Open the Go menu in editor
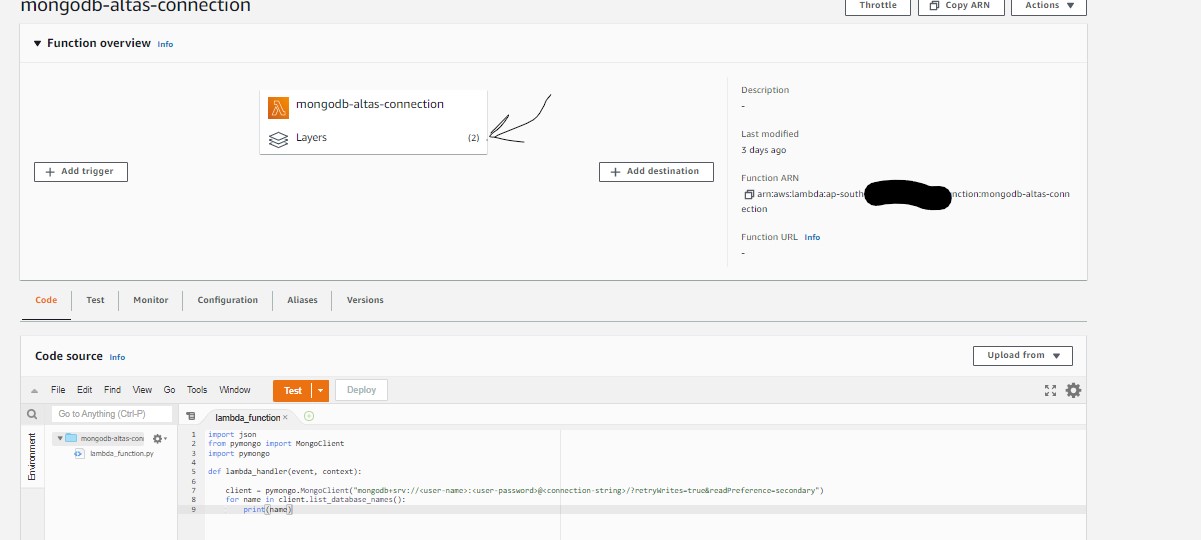The width and height of the screenshot is (1201, 540). click(169, 390)
